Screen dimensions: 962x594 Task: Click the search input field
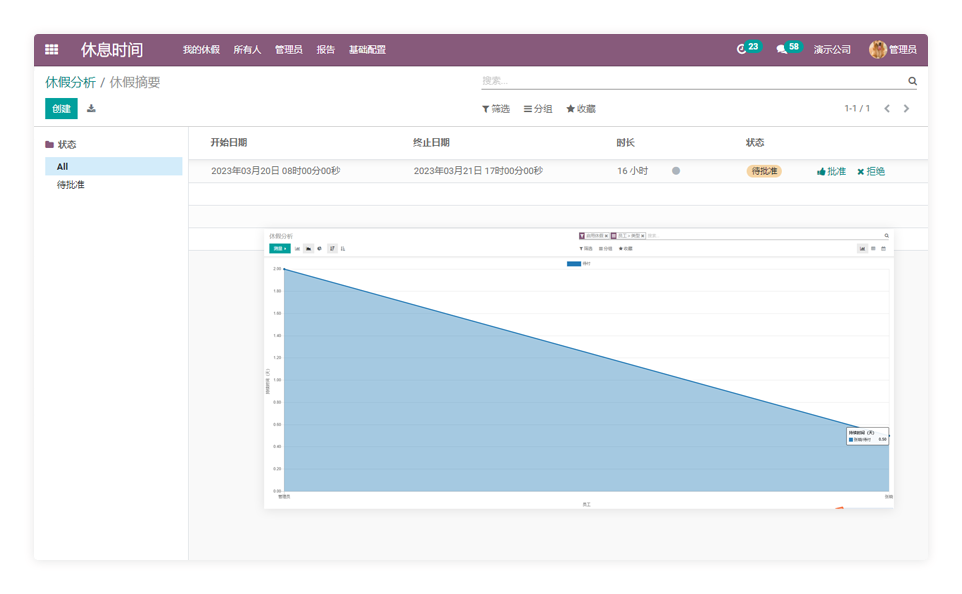tap(690, 81)
